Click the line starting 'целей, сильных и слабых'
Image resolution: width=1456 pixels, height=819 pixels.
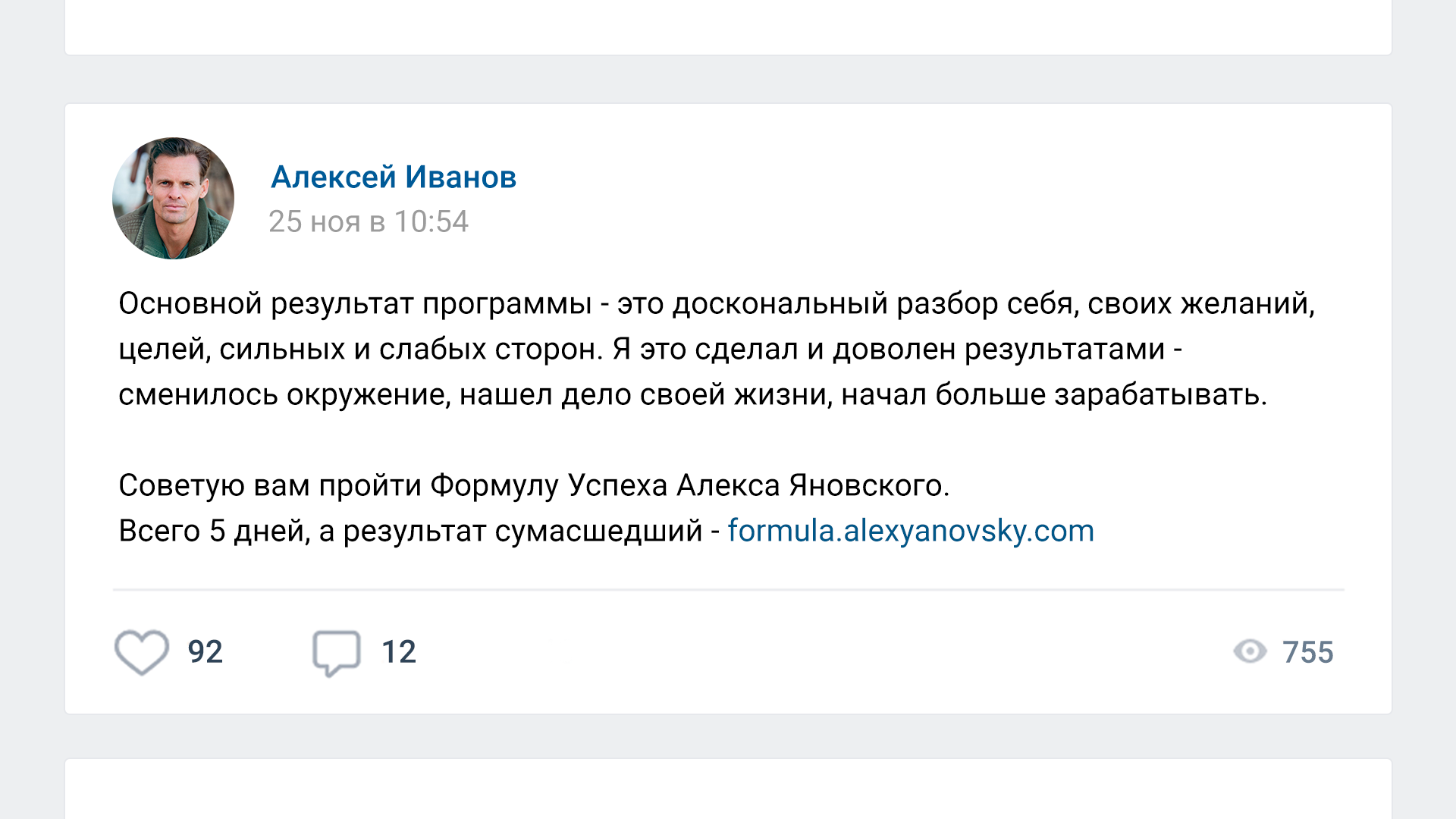point(650,349)
